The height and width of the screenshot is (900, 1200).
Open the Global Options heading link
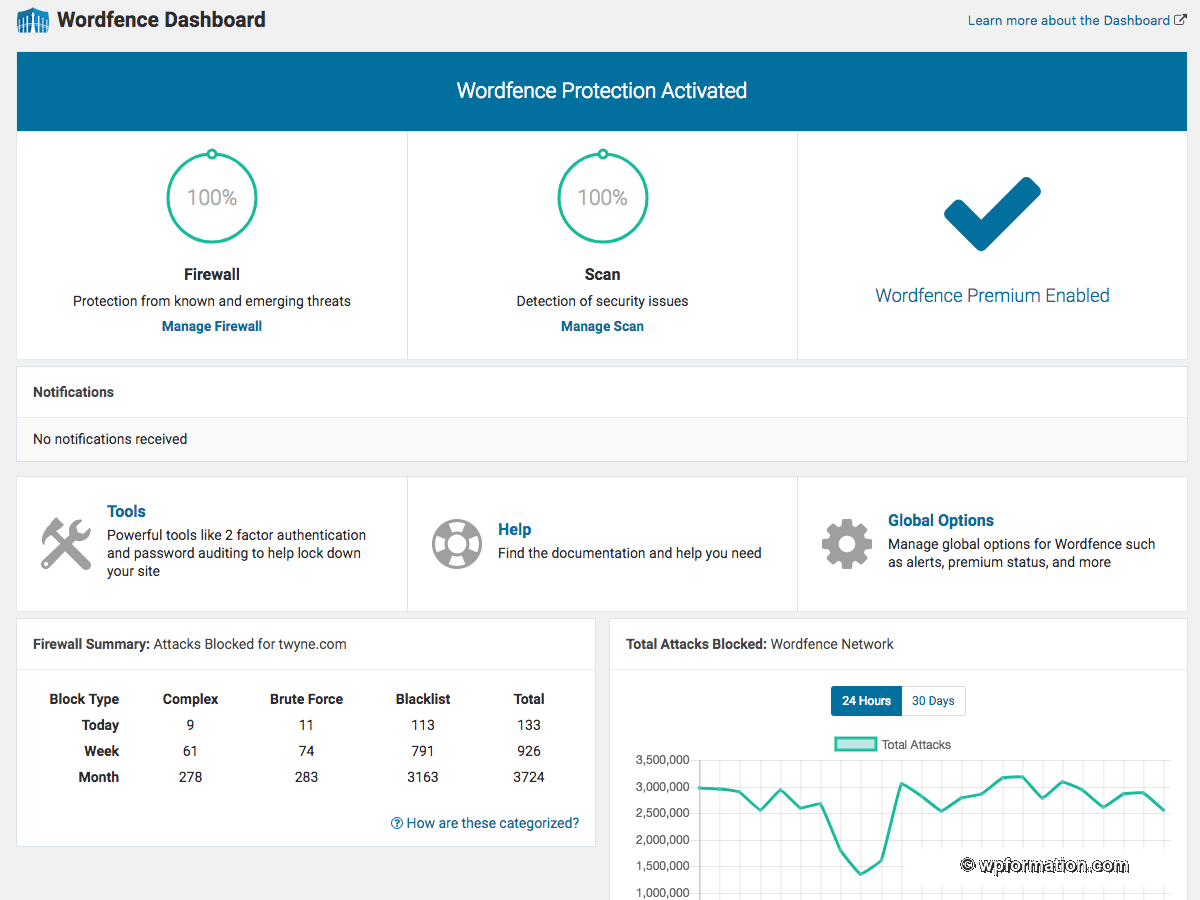(941, 520)
